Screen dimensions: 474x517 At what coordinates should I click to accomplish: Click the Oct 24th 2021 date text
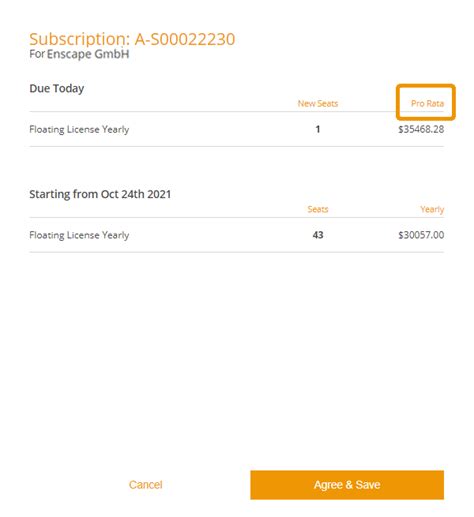pyautogui.click(x=136, y=194)
